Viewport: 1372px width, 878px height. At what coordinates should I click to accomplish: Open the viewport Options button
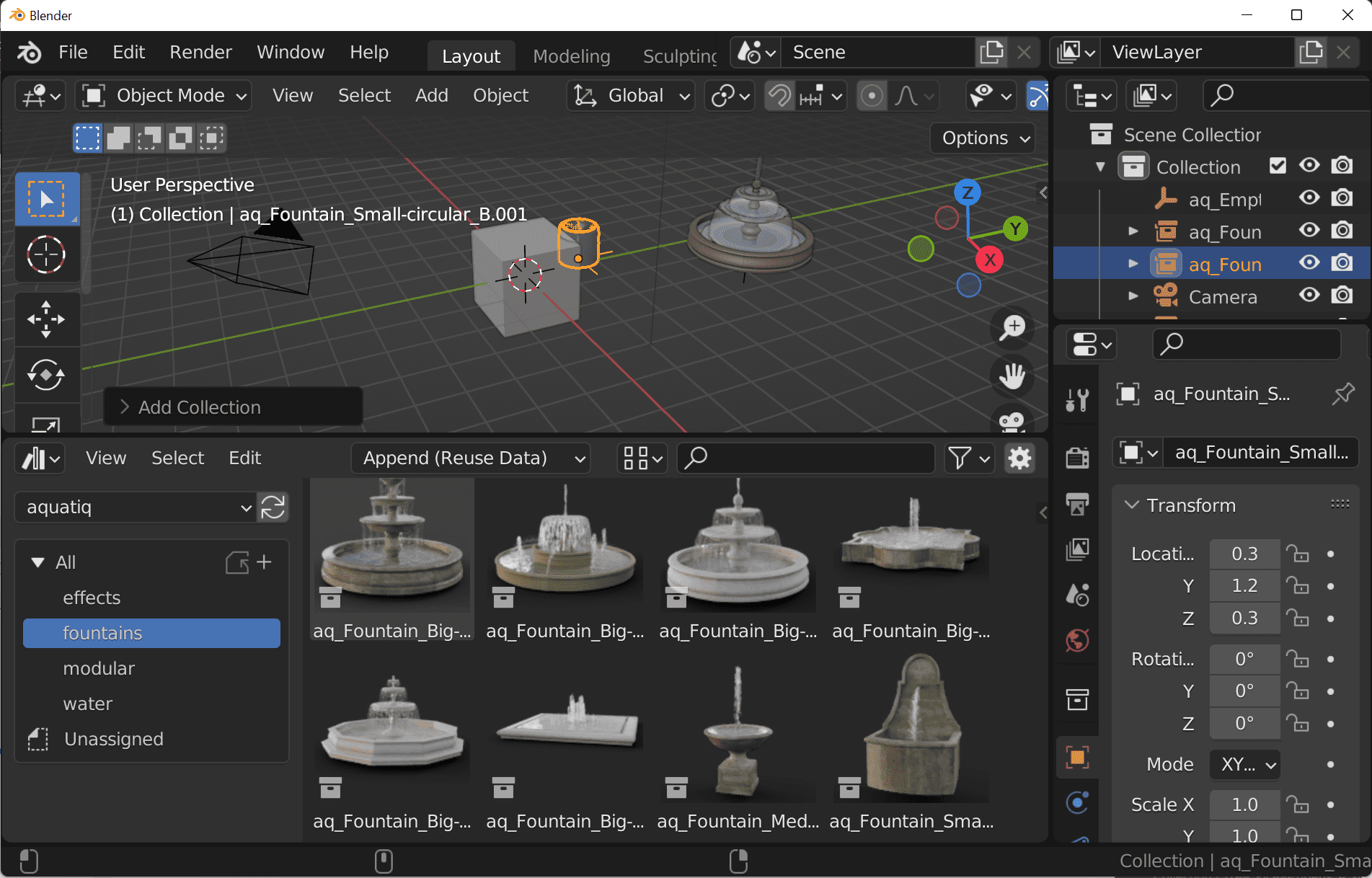983,138
